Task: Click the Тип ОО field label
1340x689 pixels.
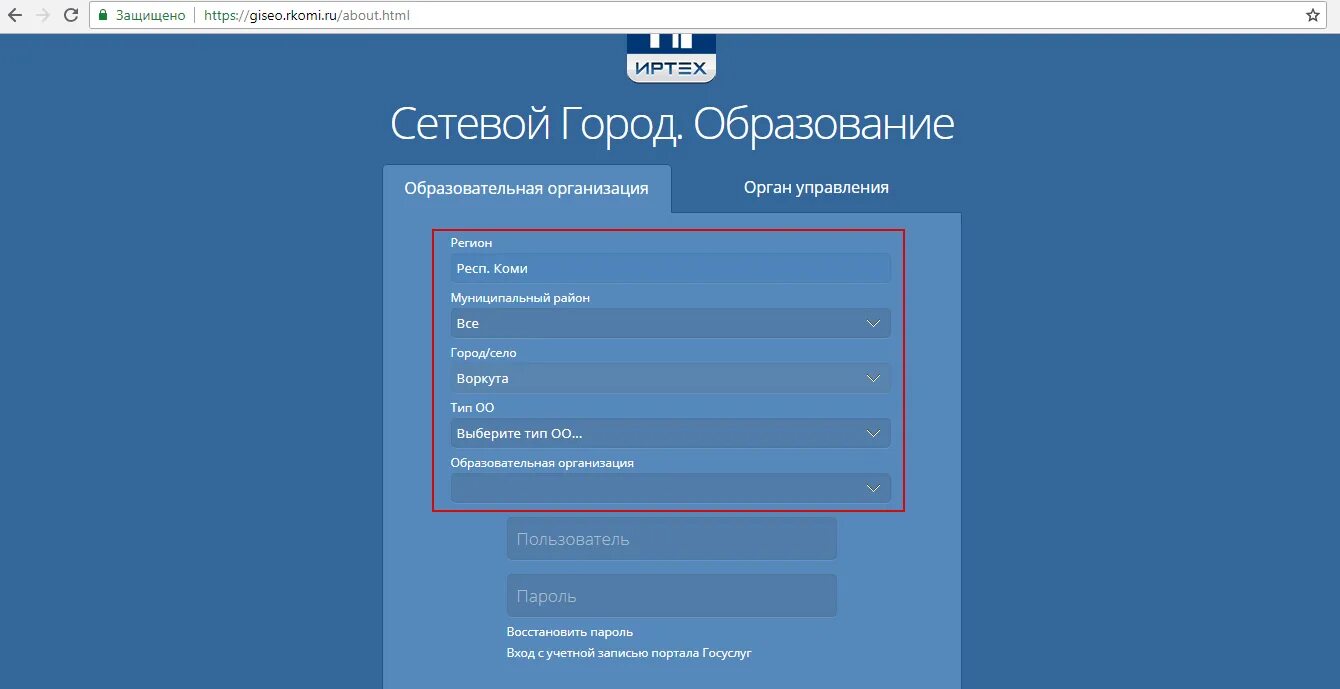Action: (473, 408)
